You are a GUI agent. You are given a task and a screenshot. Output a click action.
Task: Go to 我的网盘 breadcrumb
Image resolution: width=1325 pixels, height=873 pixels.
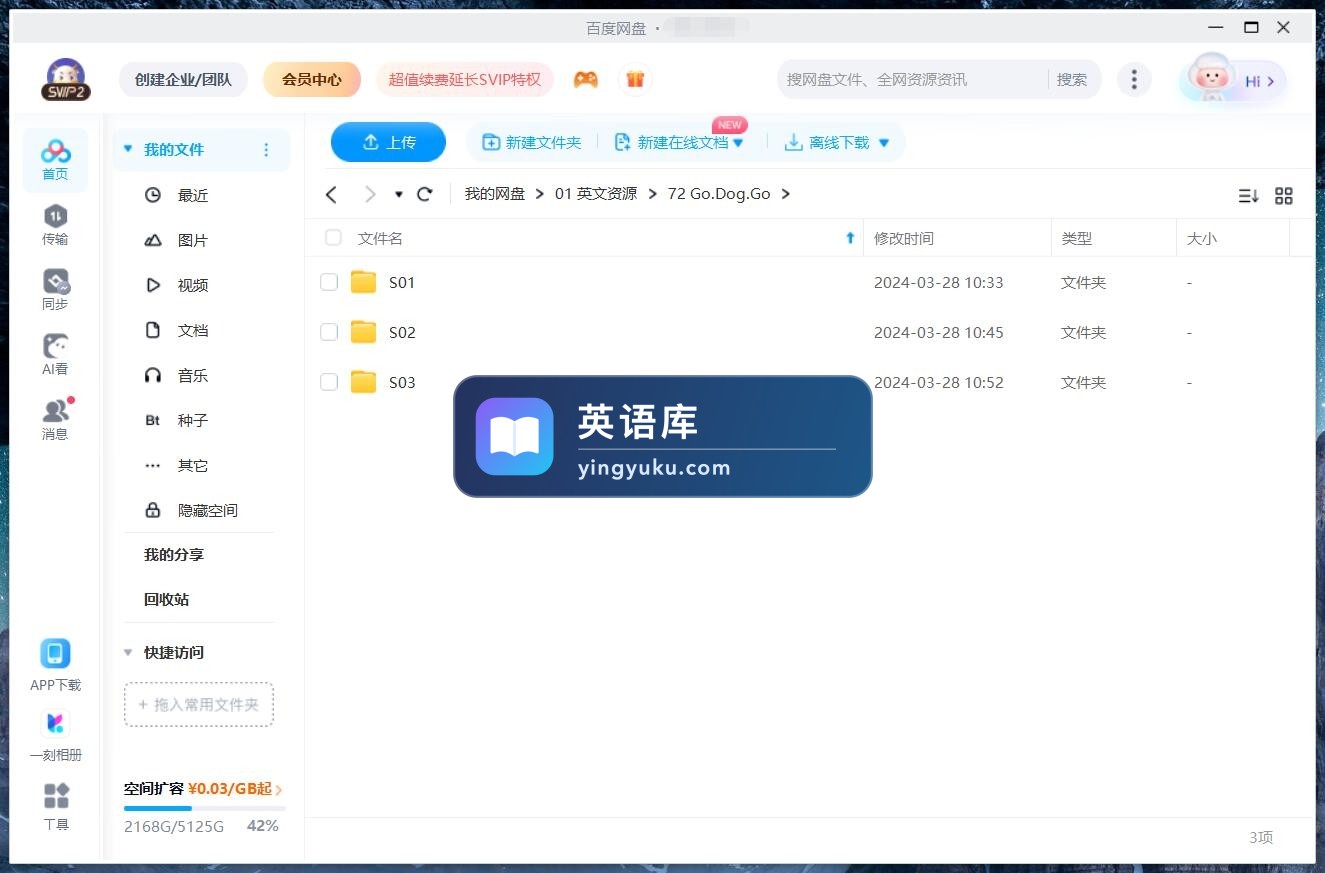click(495, 194)
